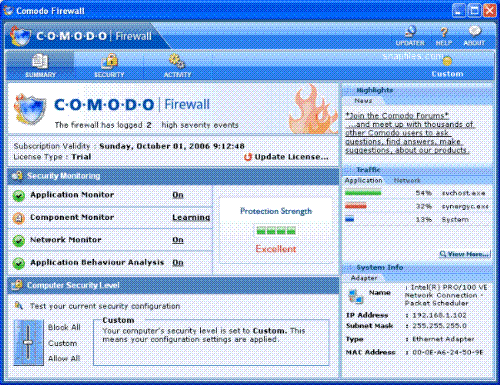Click the Protection Strength green meter

pos(276,231)
